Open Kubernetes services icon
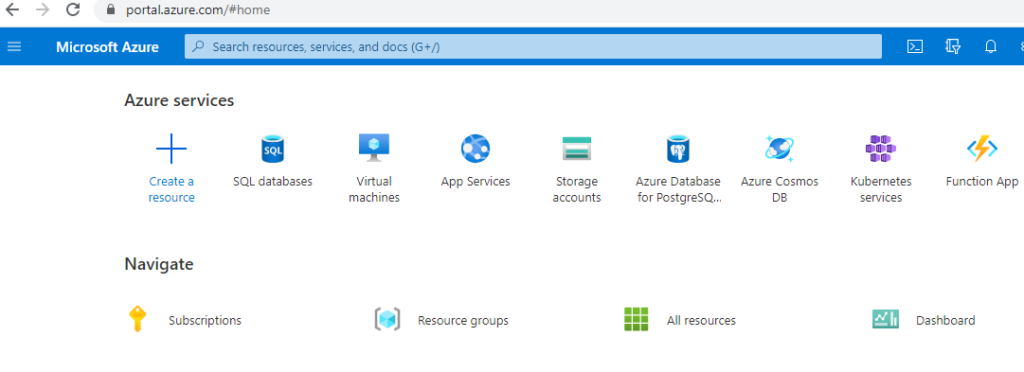 [880, 149]
